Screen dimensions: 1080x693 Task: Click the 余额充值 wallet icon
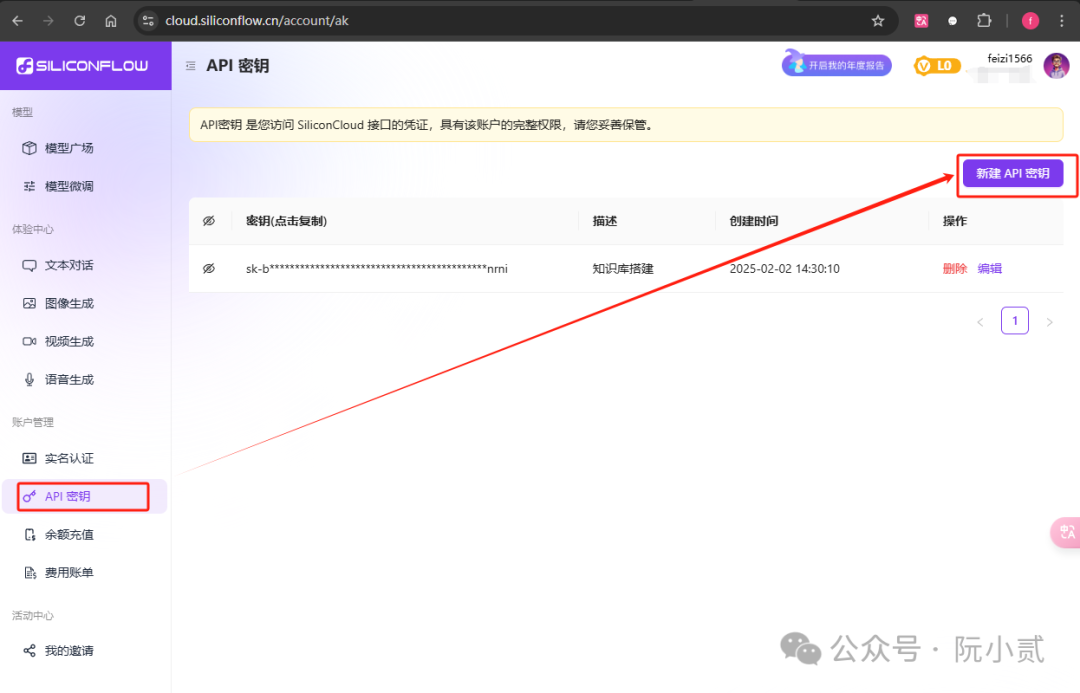coord(29,534)
